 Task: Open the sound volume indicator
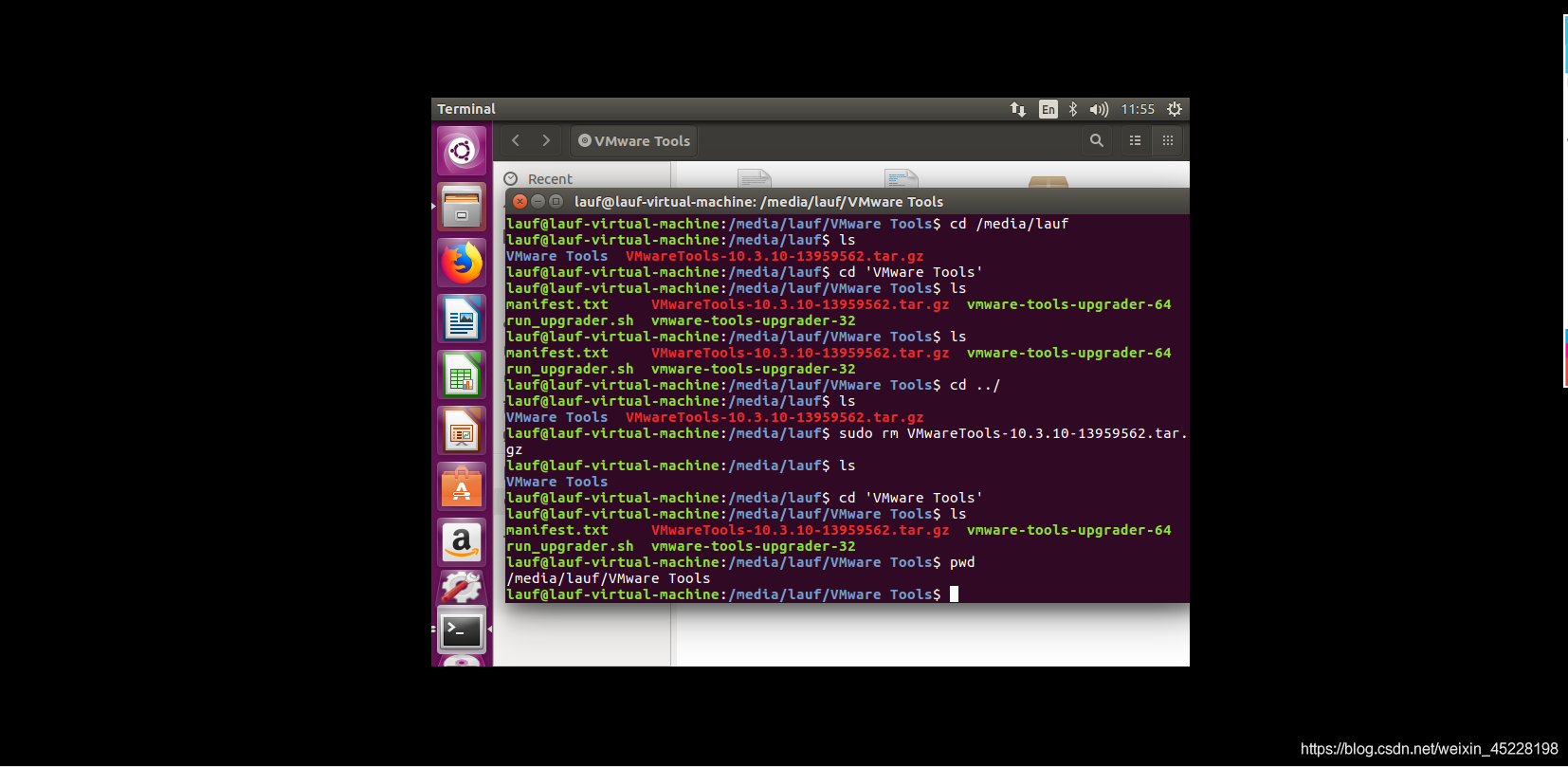click(x=1099, y=109)
